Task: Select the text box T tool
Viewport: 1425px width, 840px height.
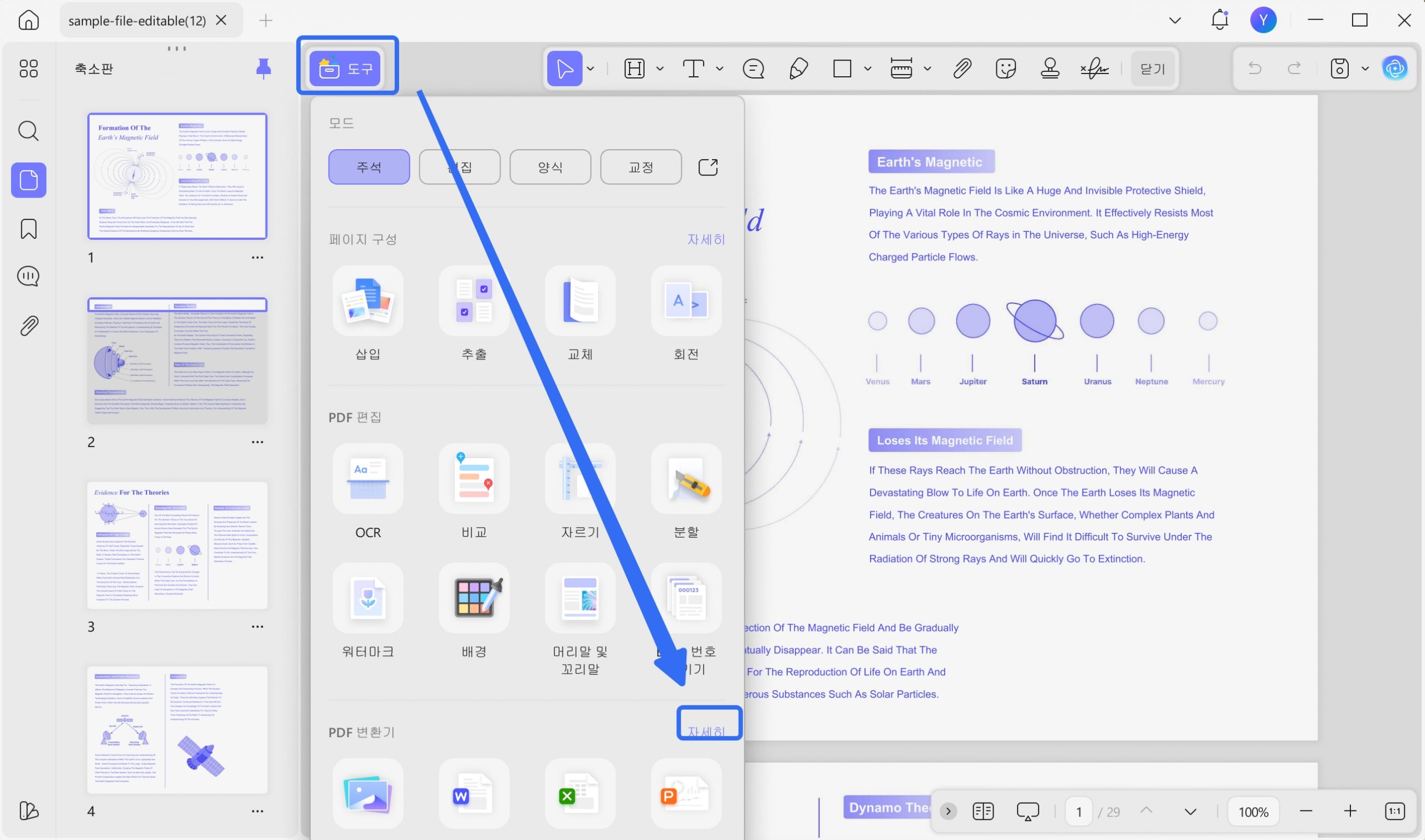Action: coord(693,68)
